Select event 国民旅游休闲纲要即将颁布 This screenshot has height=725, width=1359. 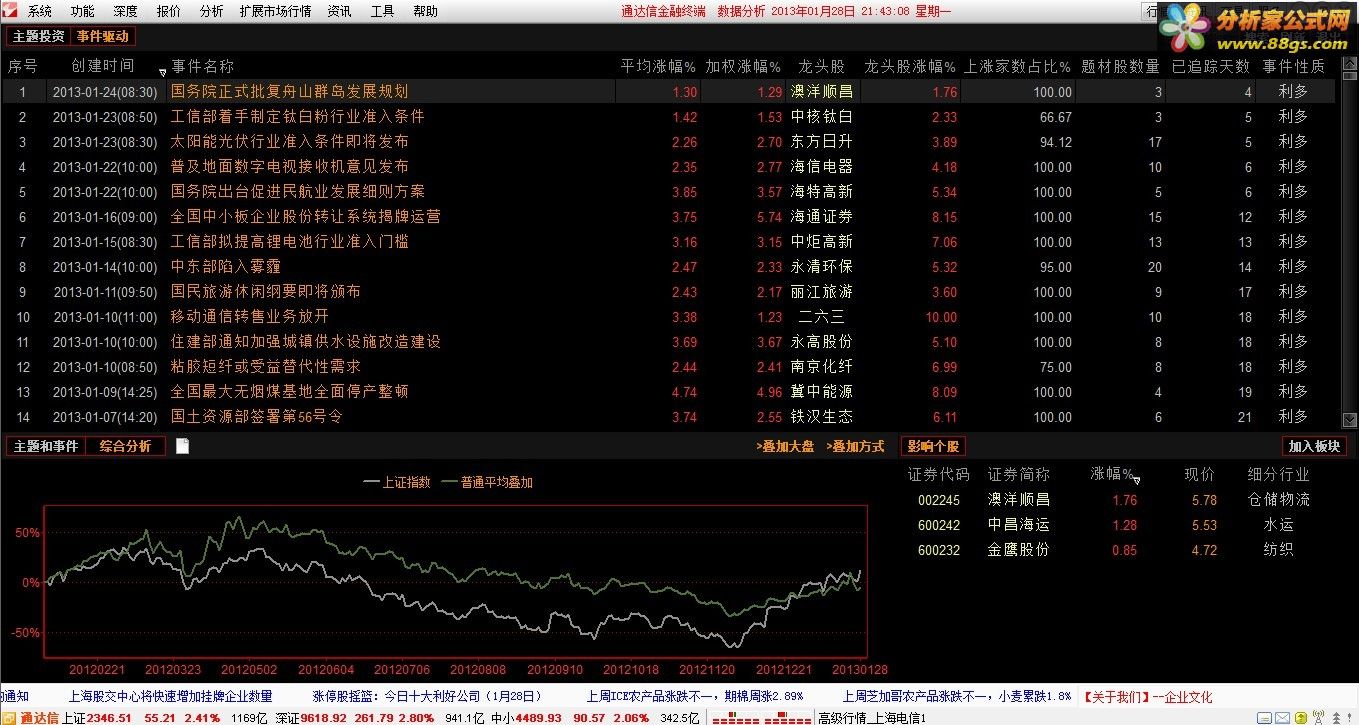(x=265, y=291)
